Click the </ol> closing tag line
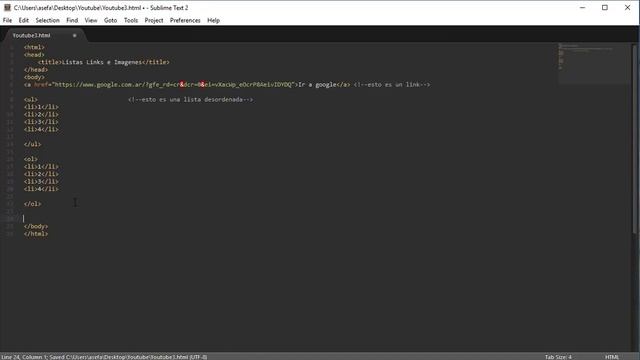640x360 pixels. (x=32, y=204)
